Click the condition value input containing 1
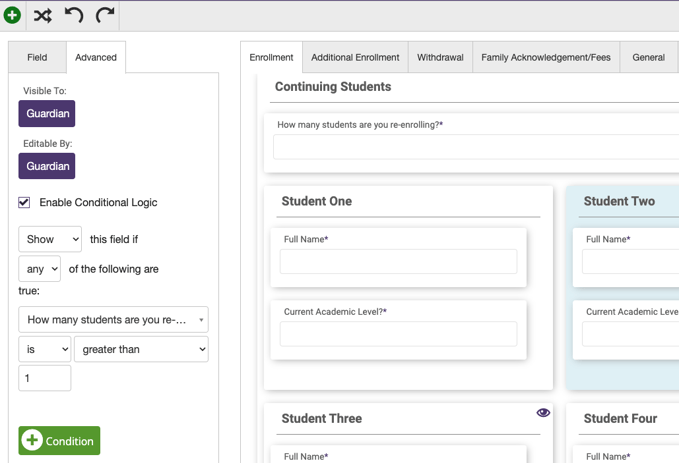 pos(45,378)
